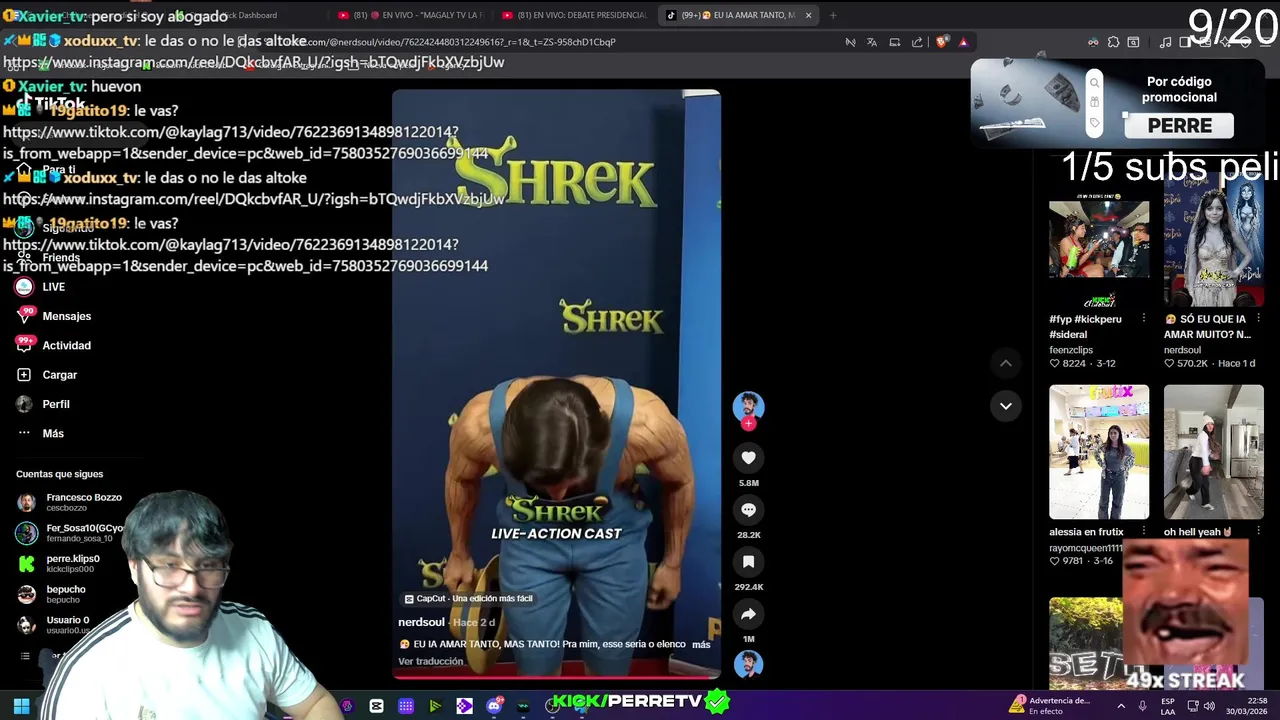Open the browser extensions puzzle icon
The width and height of the screenshot is (1280, 720).
(x=1113, y=42)
